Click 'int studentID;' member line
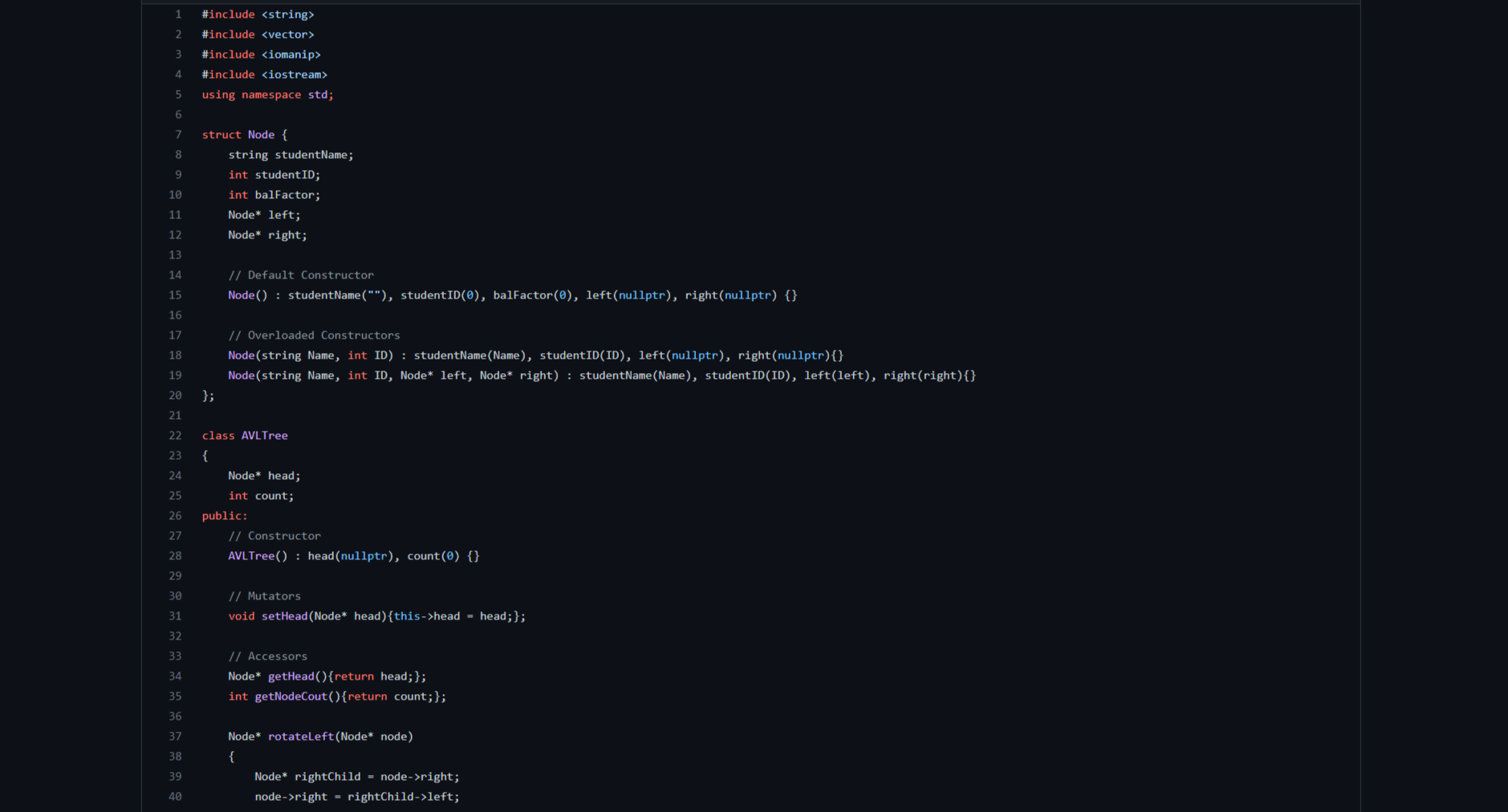Image resolution: width=1508 pixels, height=812 pixels. click(x=274, y=175)
